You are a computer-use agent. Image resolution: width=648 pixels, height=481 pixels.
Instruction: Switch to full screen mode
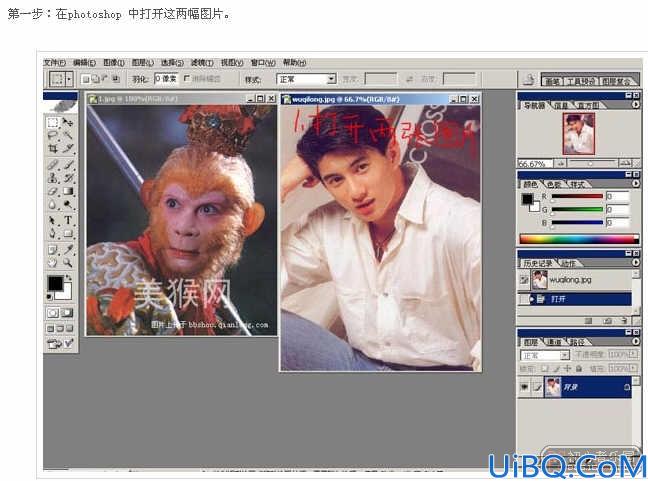(x=69, y=329)
